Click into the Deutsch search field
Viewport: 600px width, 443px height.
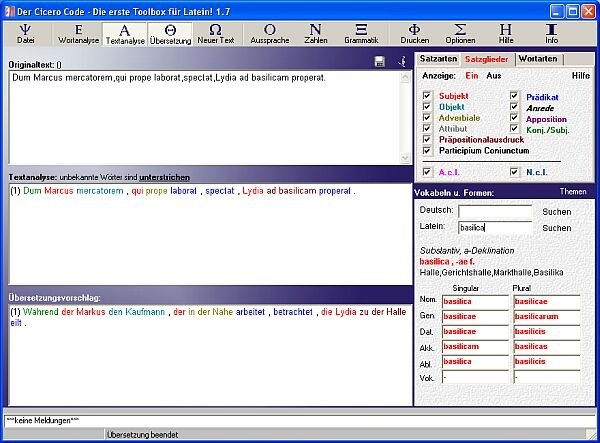click(x=494, y=211)
